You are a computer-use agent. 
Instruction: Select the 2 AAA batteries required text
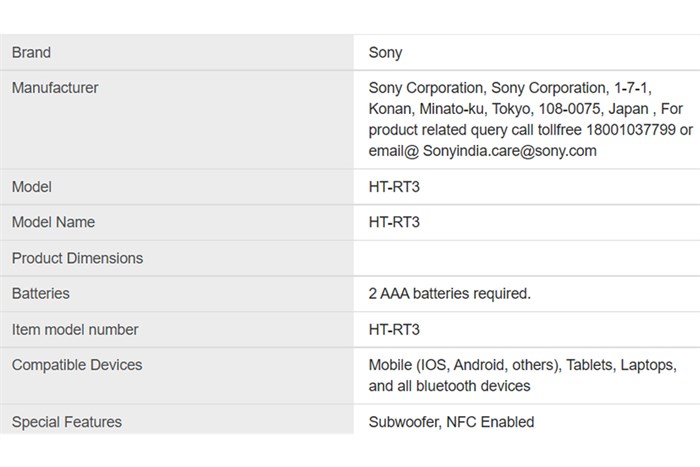point(449,294)
